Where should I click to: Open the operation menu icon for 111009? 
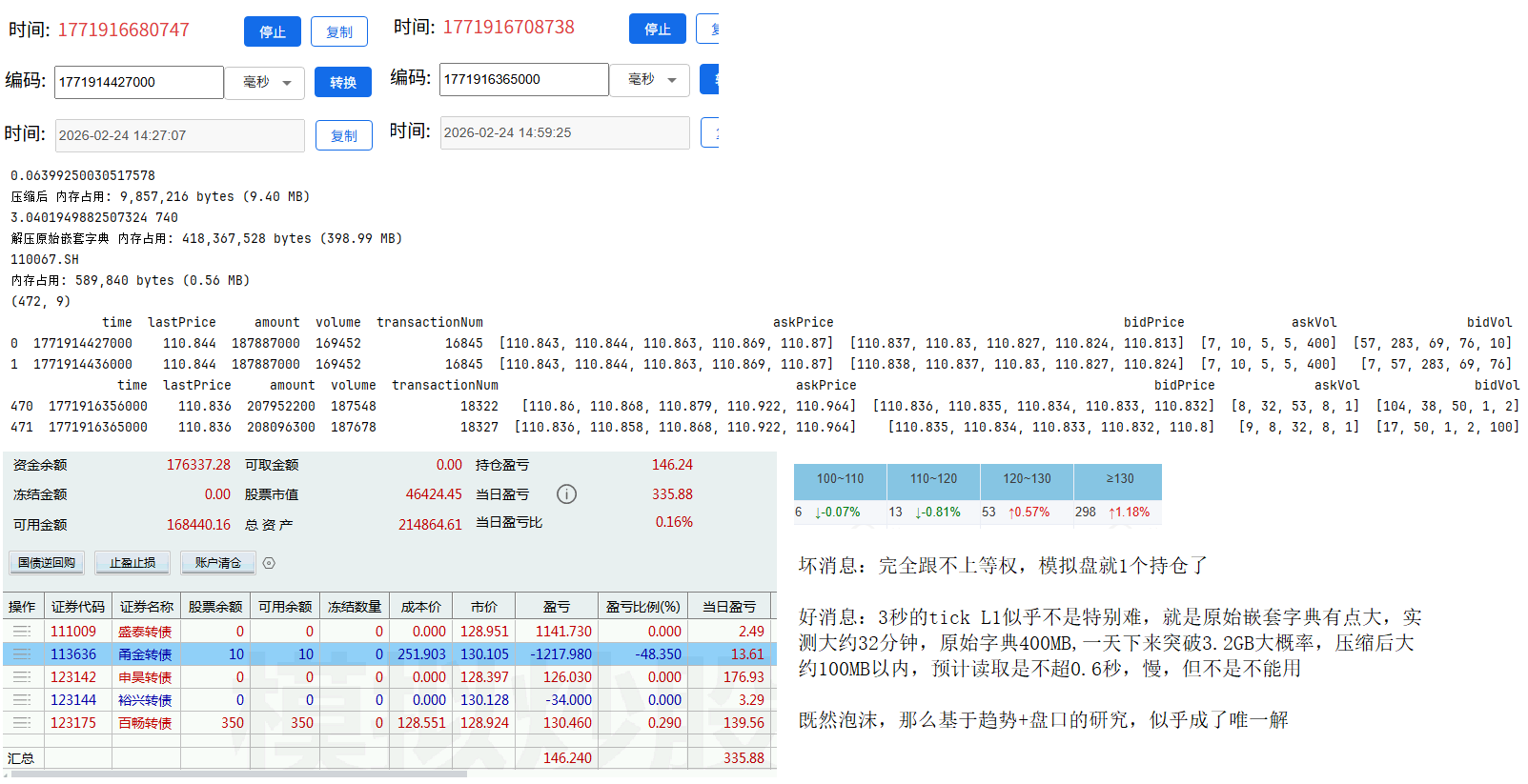pyautogui.click(x=22, y=632)
